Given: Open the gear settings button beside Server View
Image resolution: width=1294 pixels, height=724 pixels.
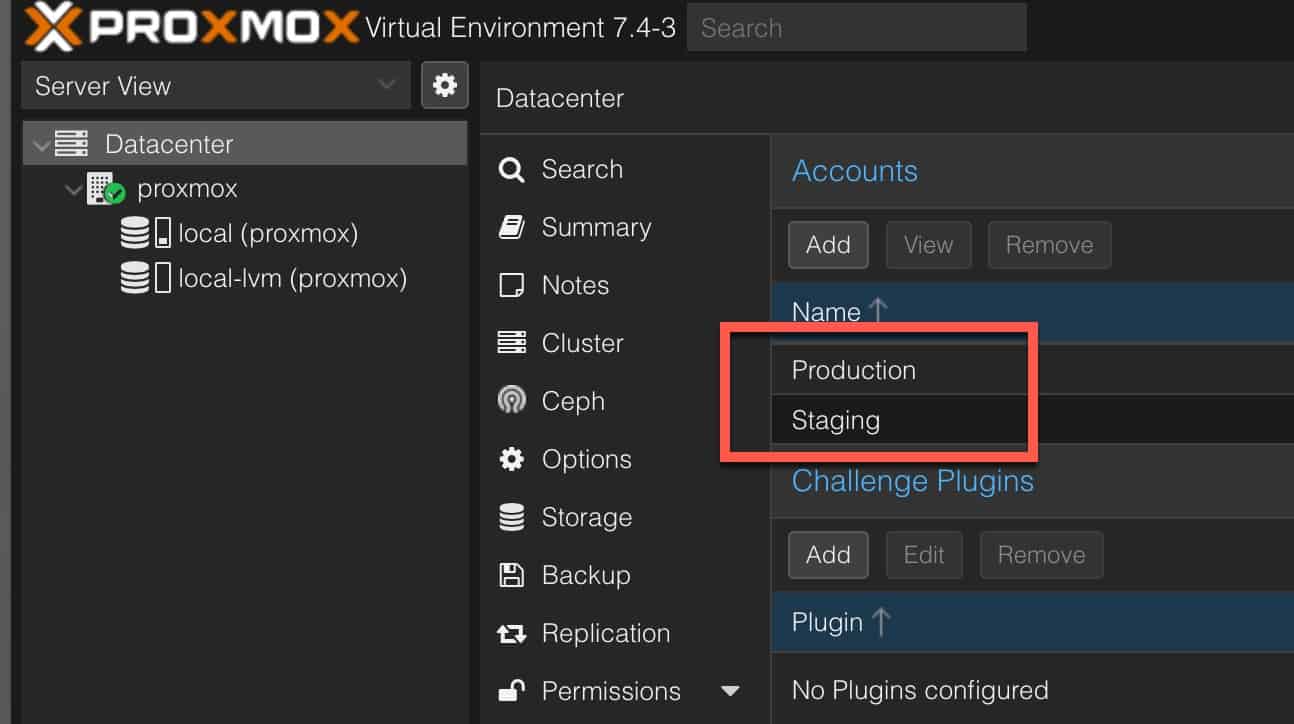Looking at the screenshot, I should [445, 84].
